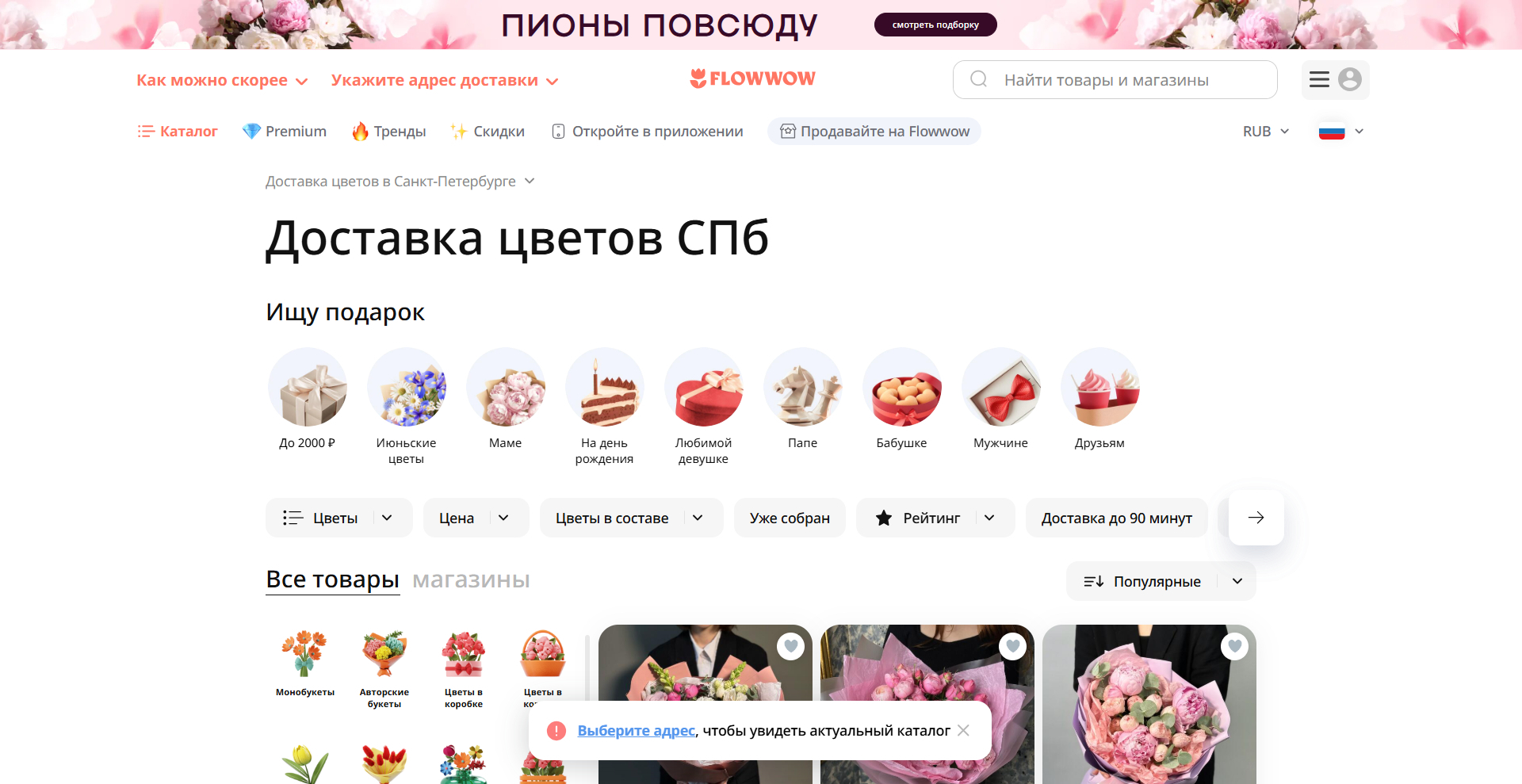Favorite the first bouquet with heart
This screenshot has width=1522, height=784.
(790, 647)
